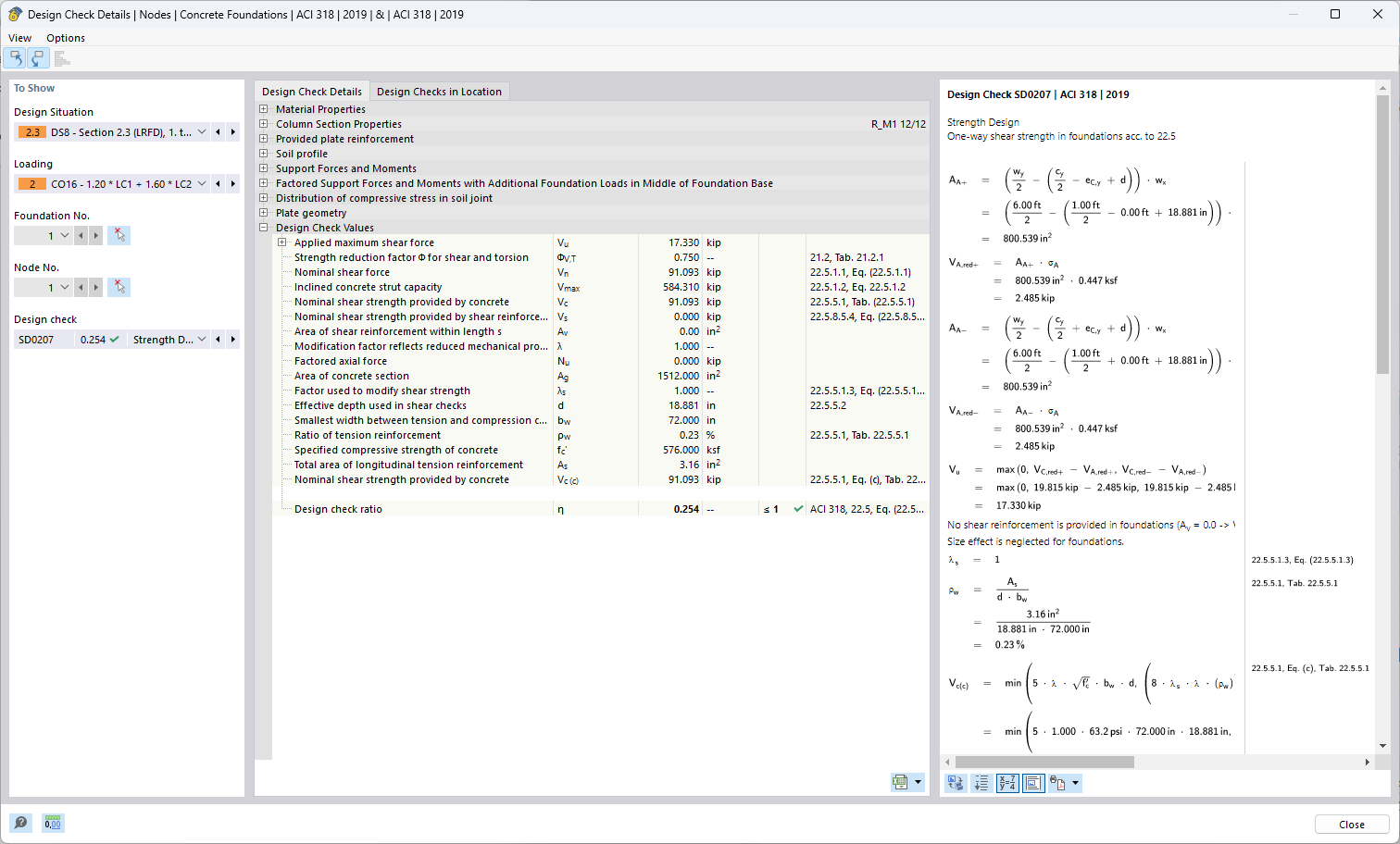The image size is (1400, 844).
Task: Toggle the image-in-page display icon in the formula toolbar
Action: [x=1033, y=783]
